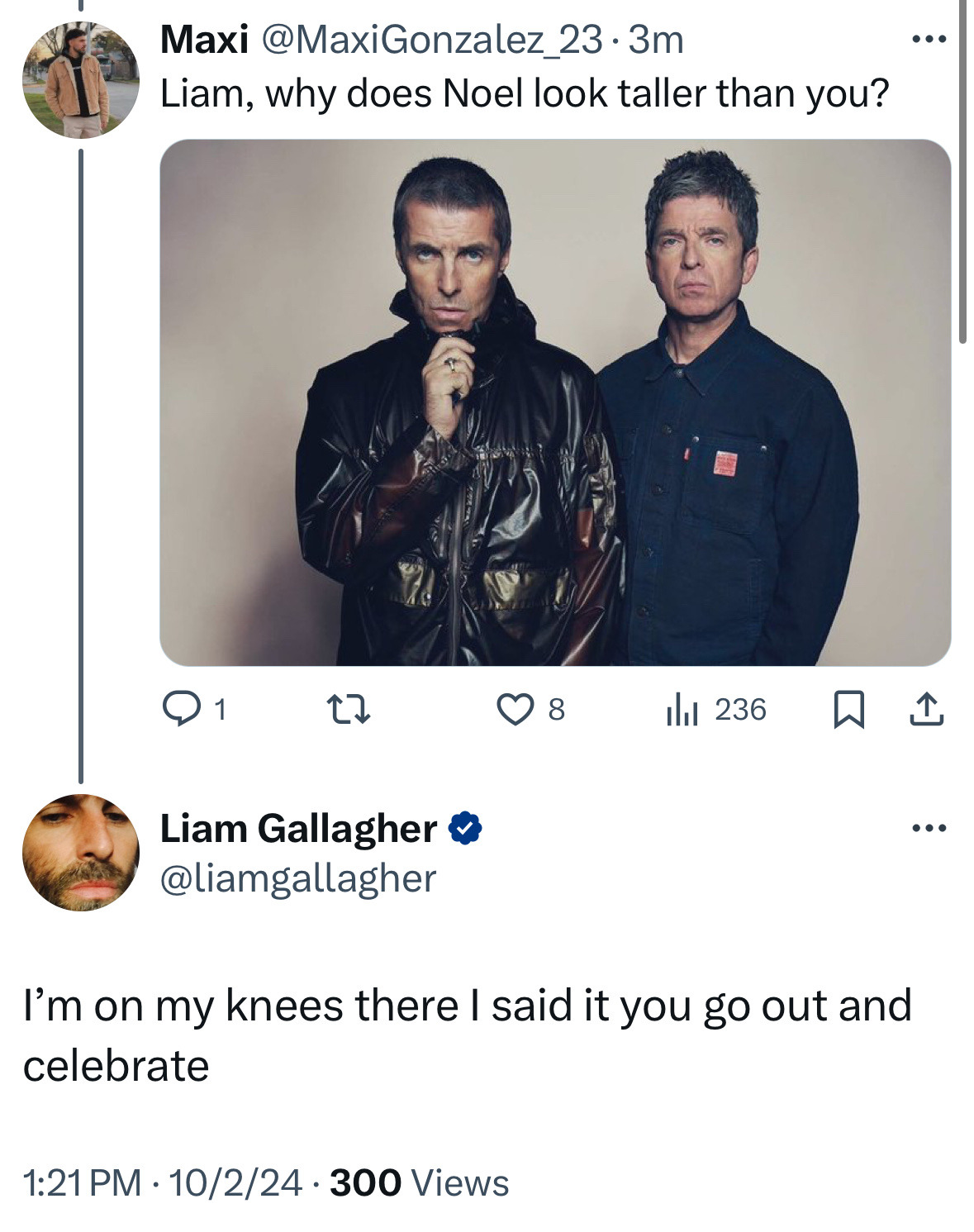Open more options on Liam Gallagher's tweet

point(928,827)
